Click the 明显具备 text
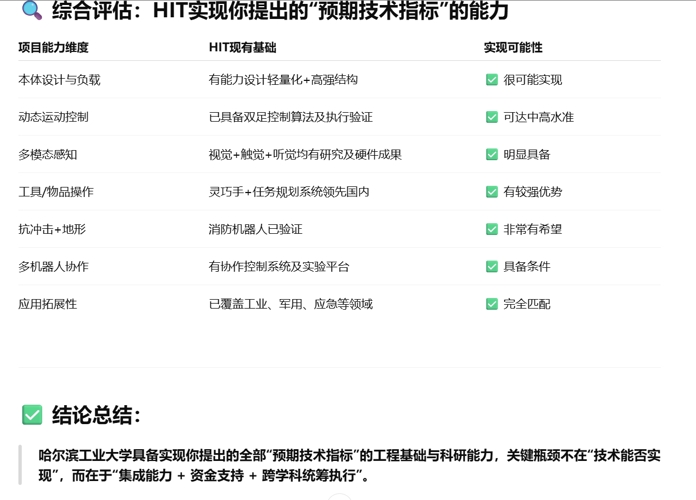The width and height of the screenshot is (696, 500). coord(527,155)
